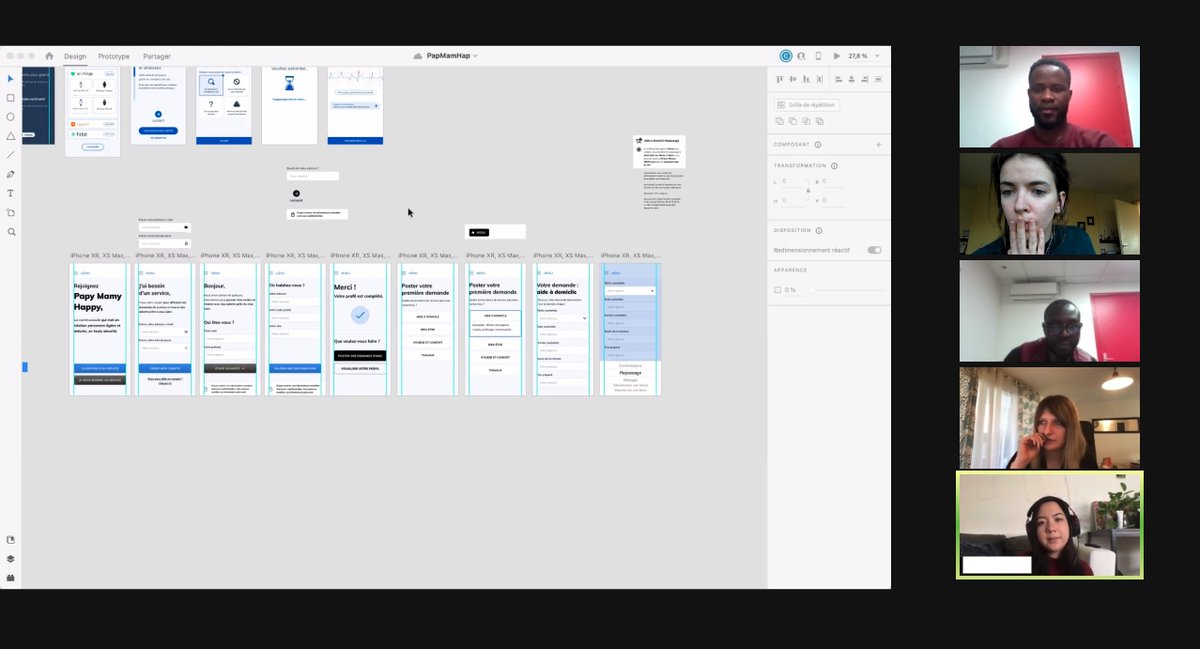Screen dimensions: 1200x649
Task: Select the Line tool
Action: [x=11, y=155]
